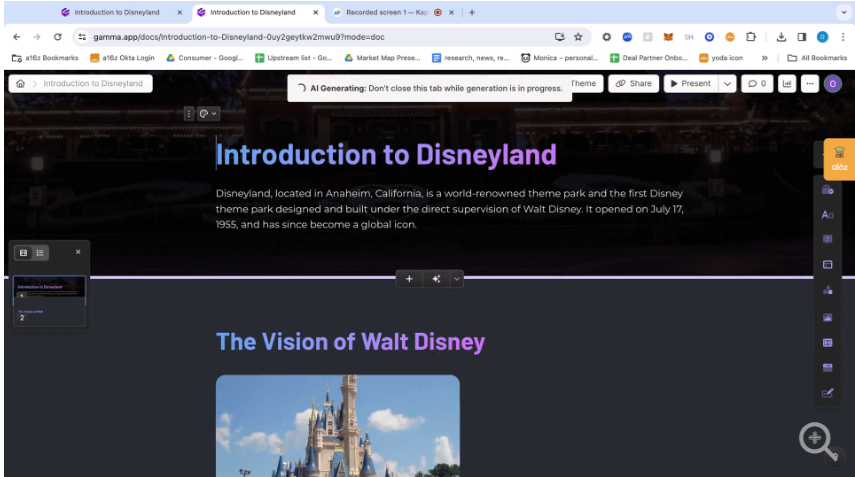Open a16z Bookmarks folder
Viewport: 855px width, 477px height.
point(45,58)
